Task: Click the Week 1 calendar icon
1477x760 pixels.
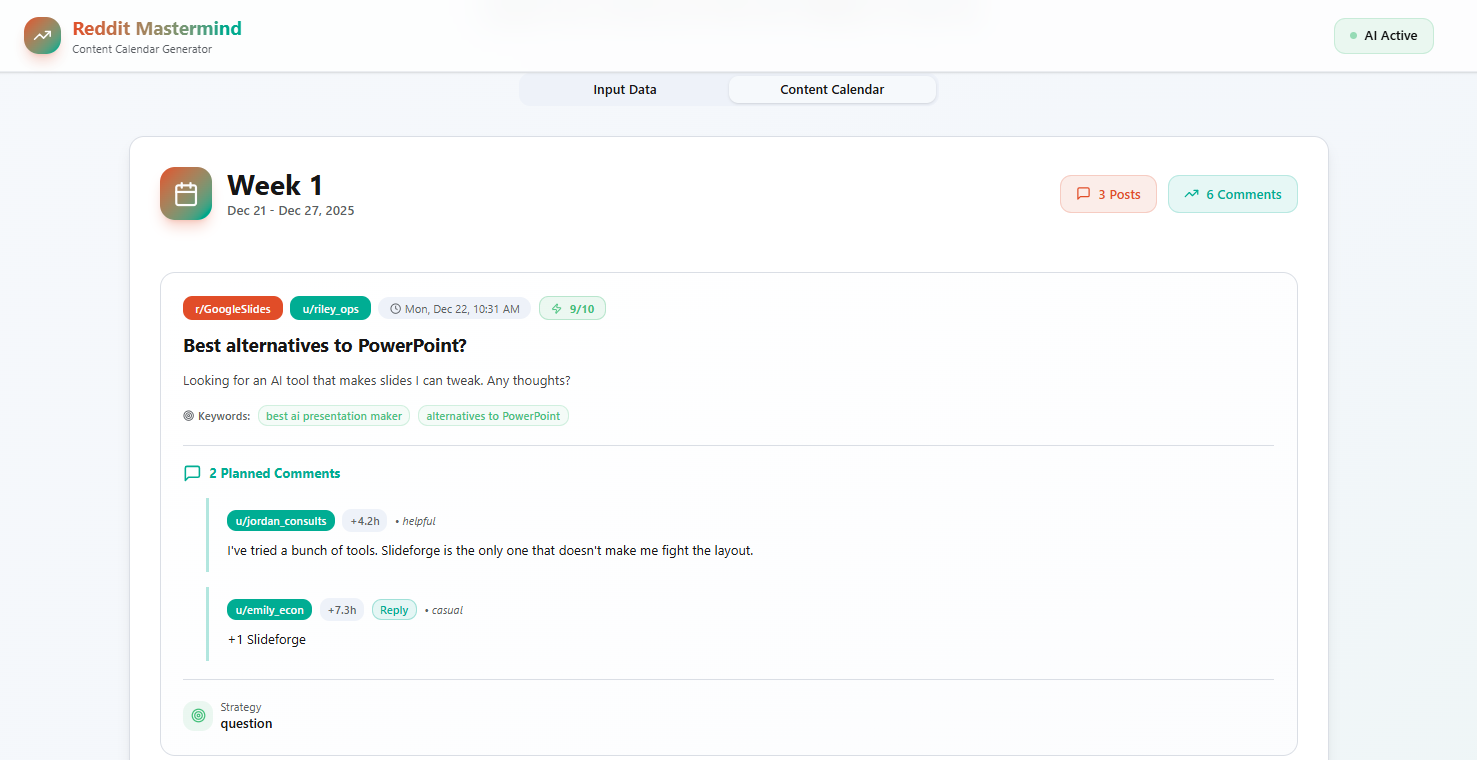Action: [x=185, y=193]
